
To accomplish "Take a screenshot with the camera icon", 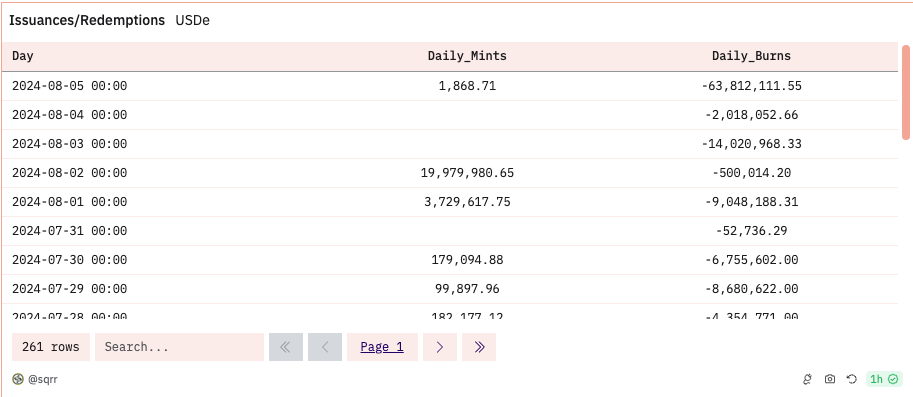I will [x=830, y=379].
